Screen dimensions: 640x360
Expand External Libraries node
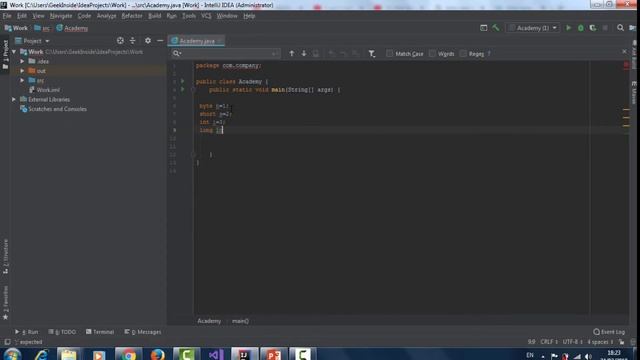pyautogui.click(x=14, y=99)
